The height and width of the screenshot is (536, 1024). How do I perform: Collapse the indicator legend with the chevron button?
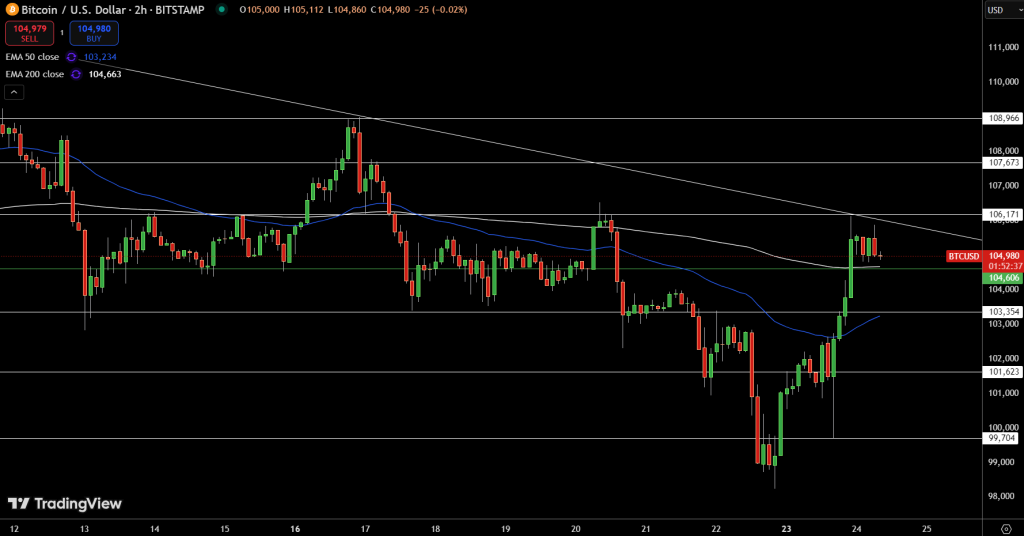14,92
